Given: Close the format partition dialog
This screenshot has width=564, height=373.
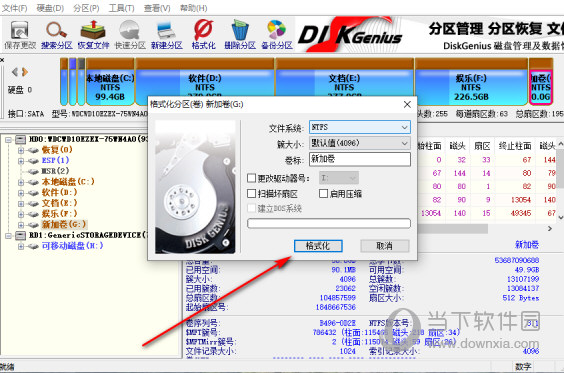Looking at the screenshot, I should (x=407, y=104).
